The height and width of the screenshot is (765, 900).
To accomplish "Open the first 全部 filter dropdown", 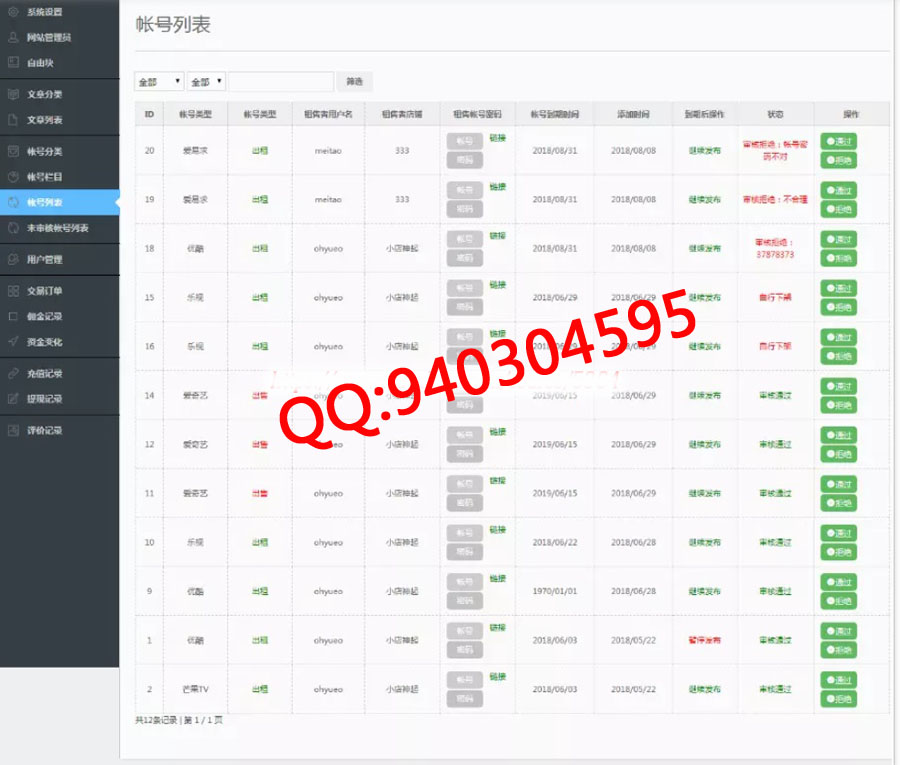I will click(159, 81).
